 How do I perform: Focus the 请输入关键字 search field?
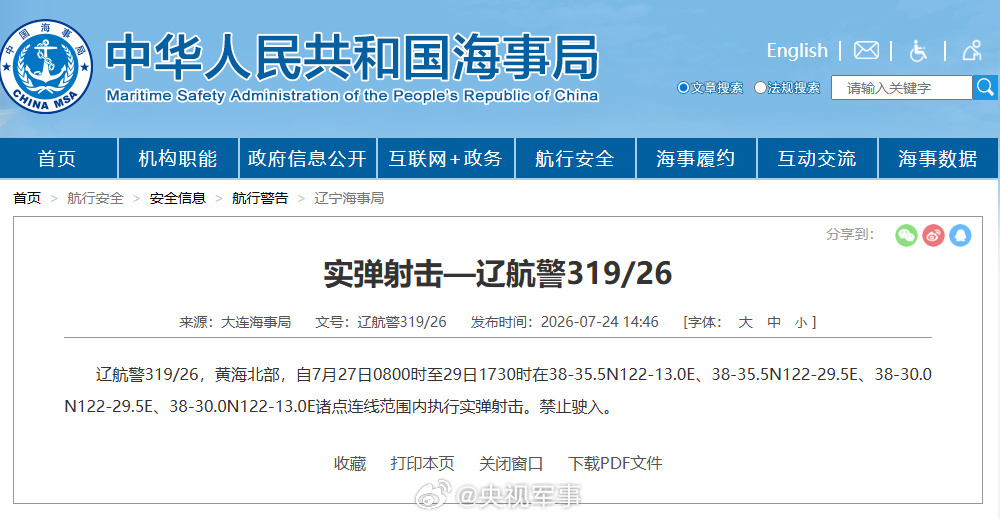901,88
